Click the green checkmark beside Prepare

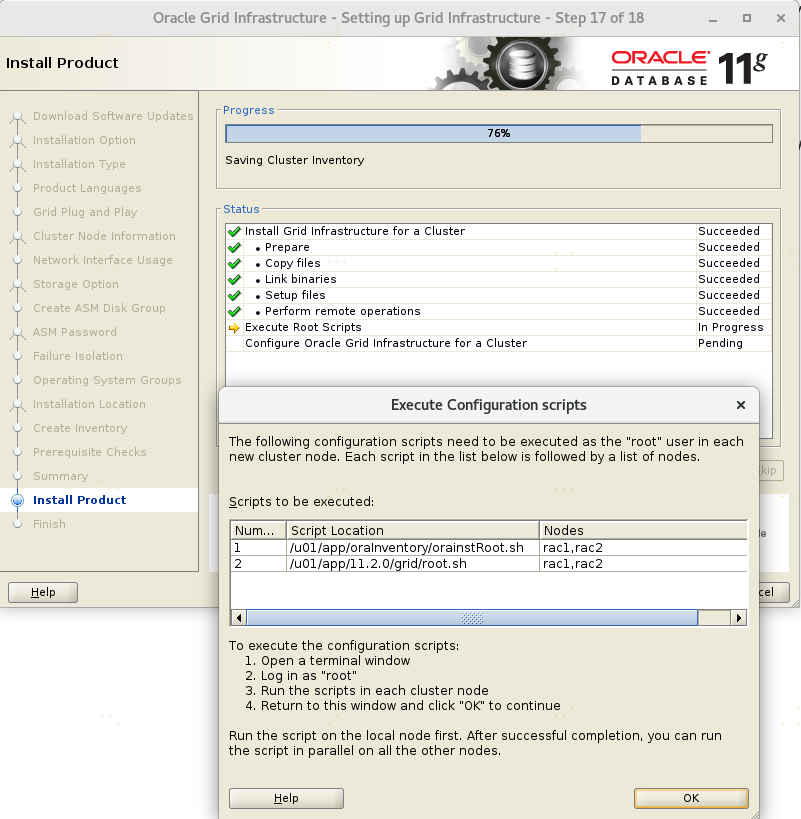(x=234, y=247)
